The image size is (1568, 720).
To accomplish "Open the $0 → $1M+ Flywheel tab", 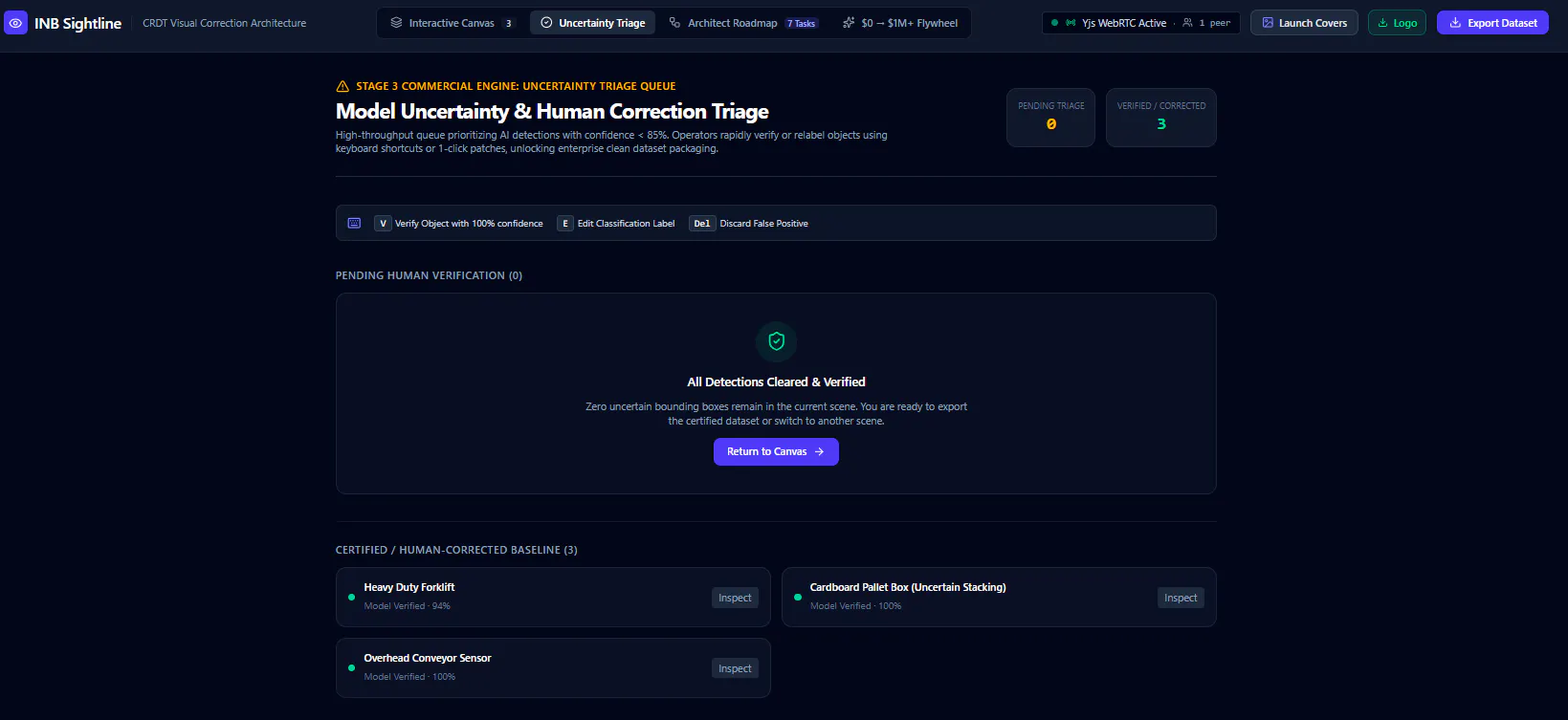I will click(x=899, y=23).
